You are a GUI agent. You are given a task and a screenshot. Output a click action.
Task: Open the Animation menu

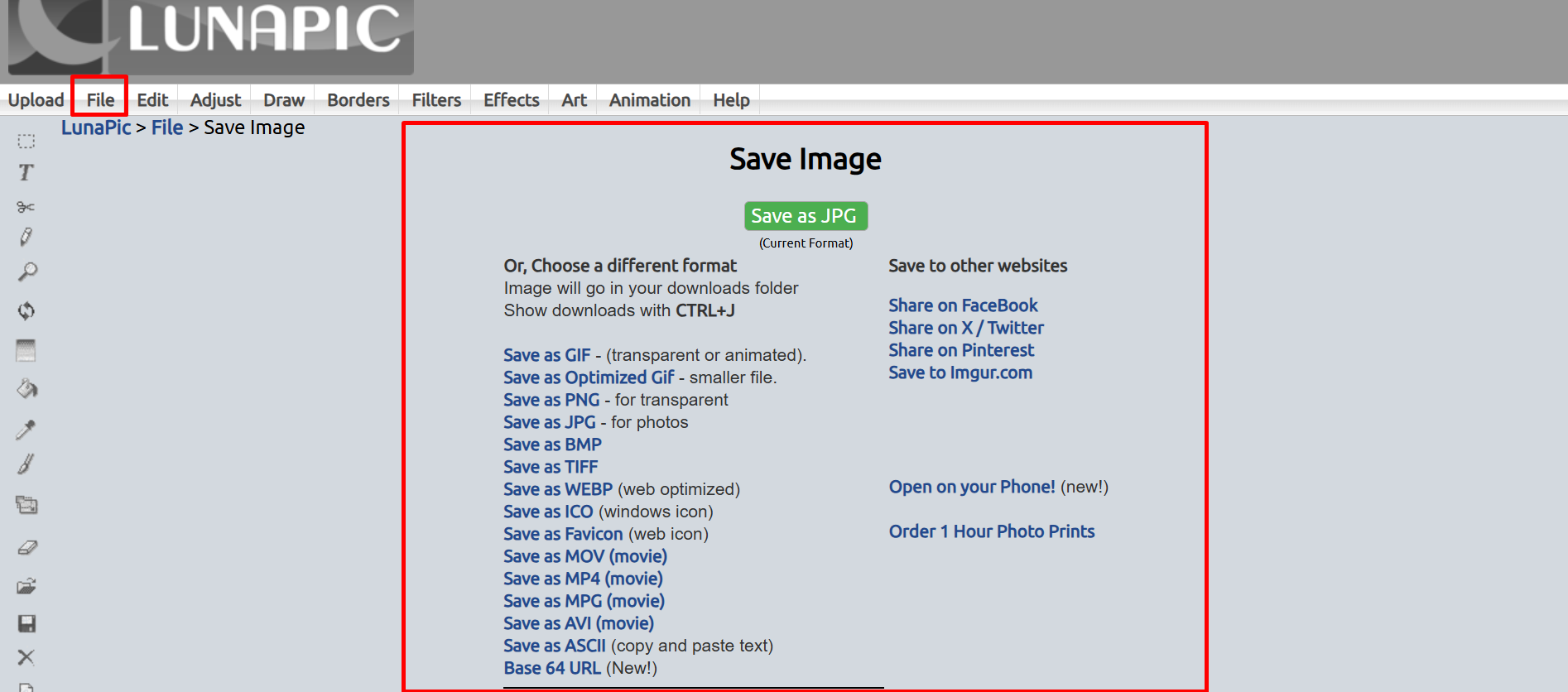pyautogui.click(x=650, y=100)
